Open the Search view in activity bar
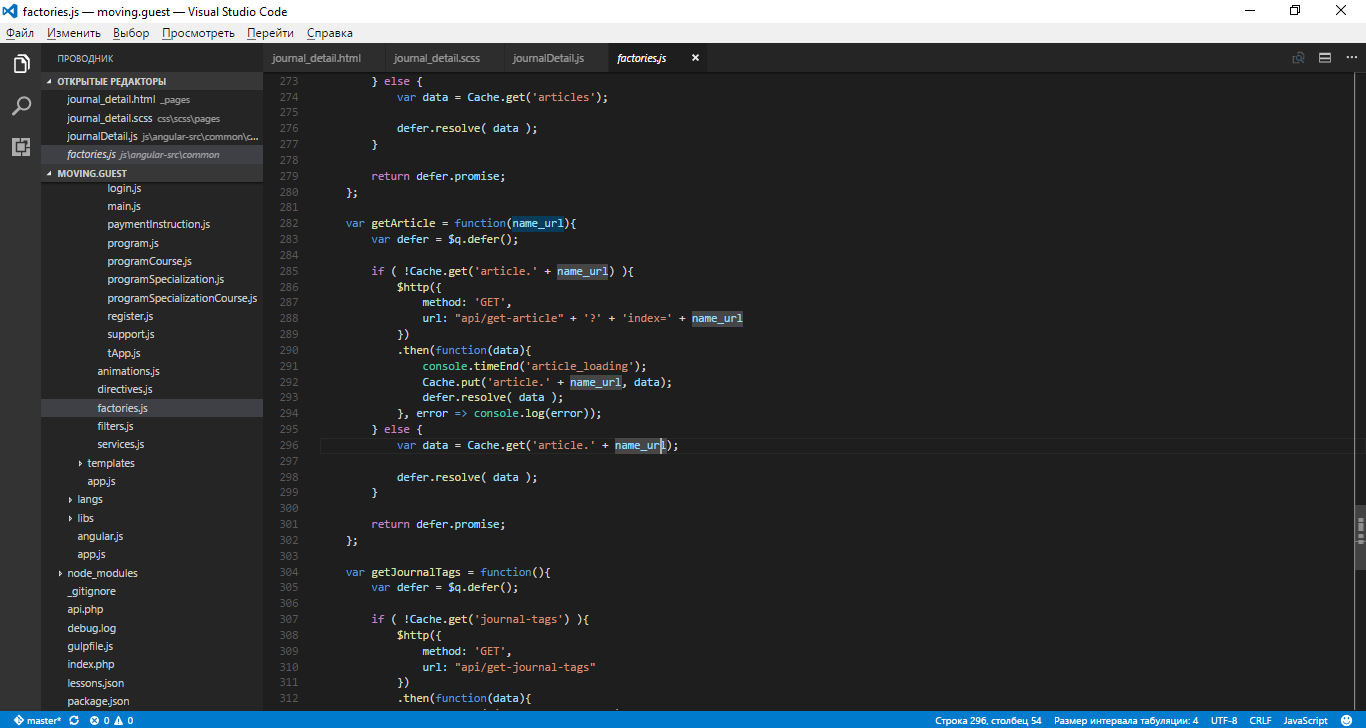This screenshot has width=1366, height=728. coord(20,106)
